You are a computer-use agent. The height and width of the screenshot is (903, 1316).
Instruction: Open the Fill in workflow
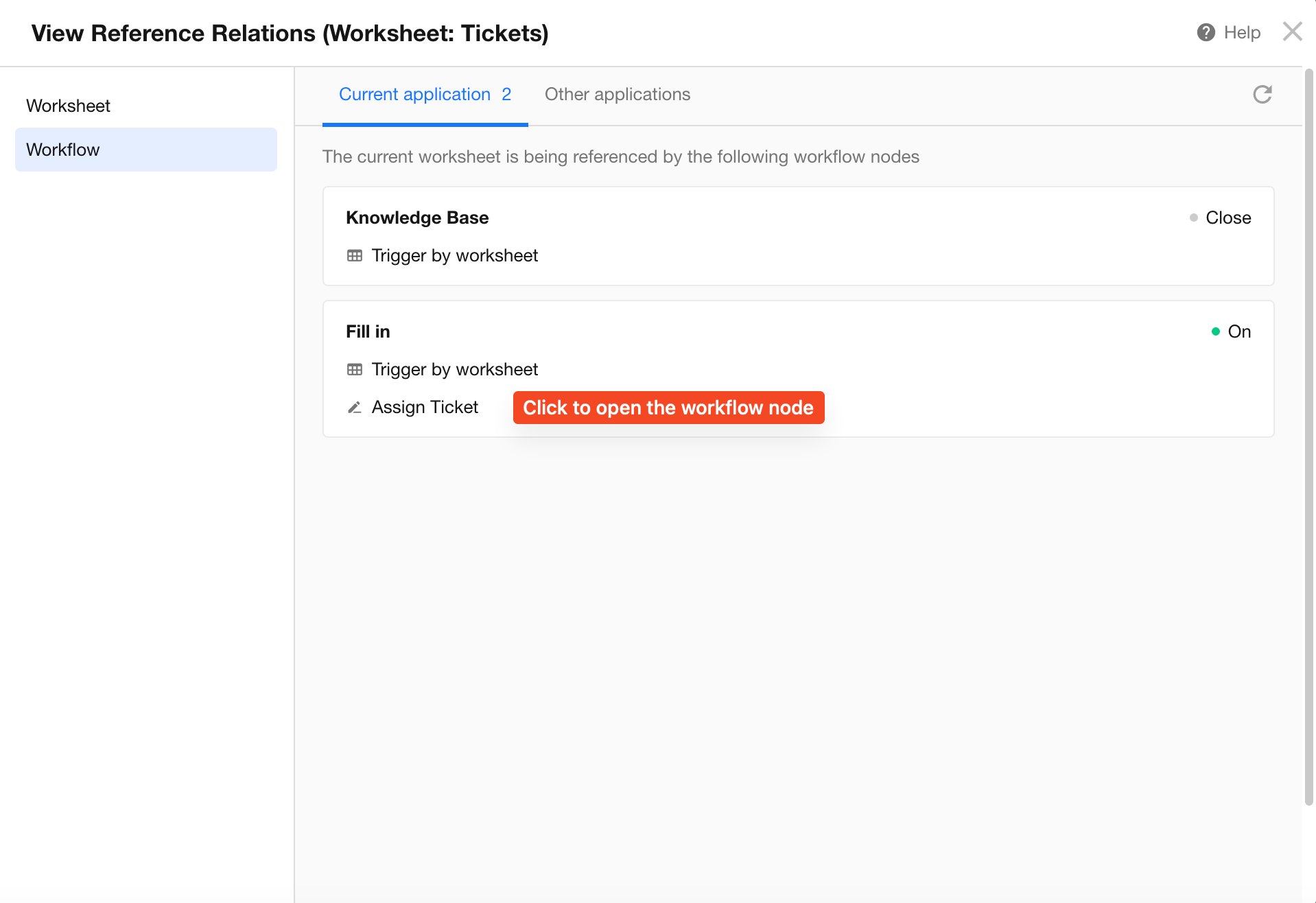pos(368,331)
